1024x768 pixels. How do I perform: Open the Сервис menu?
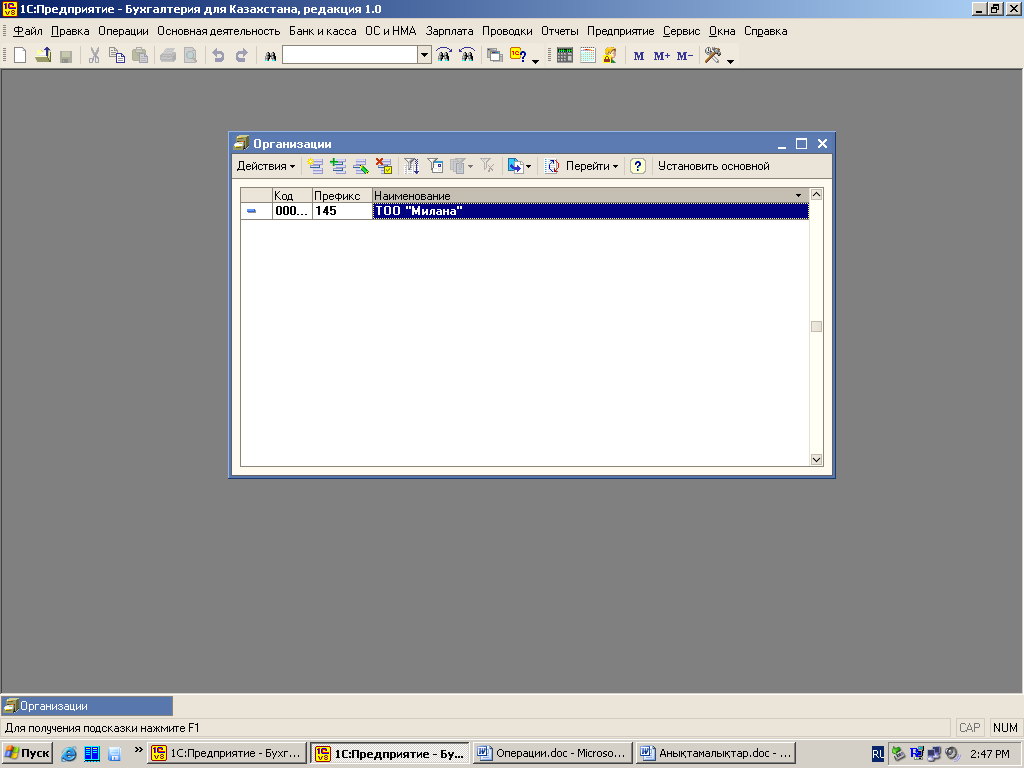pyautogui.click(x=681, y=31)
